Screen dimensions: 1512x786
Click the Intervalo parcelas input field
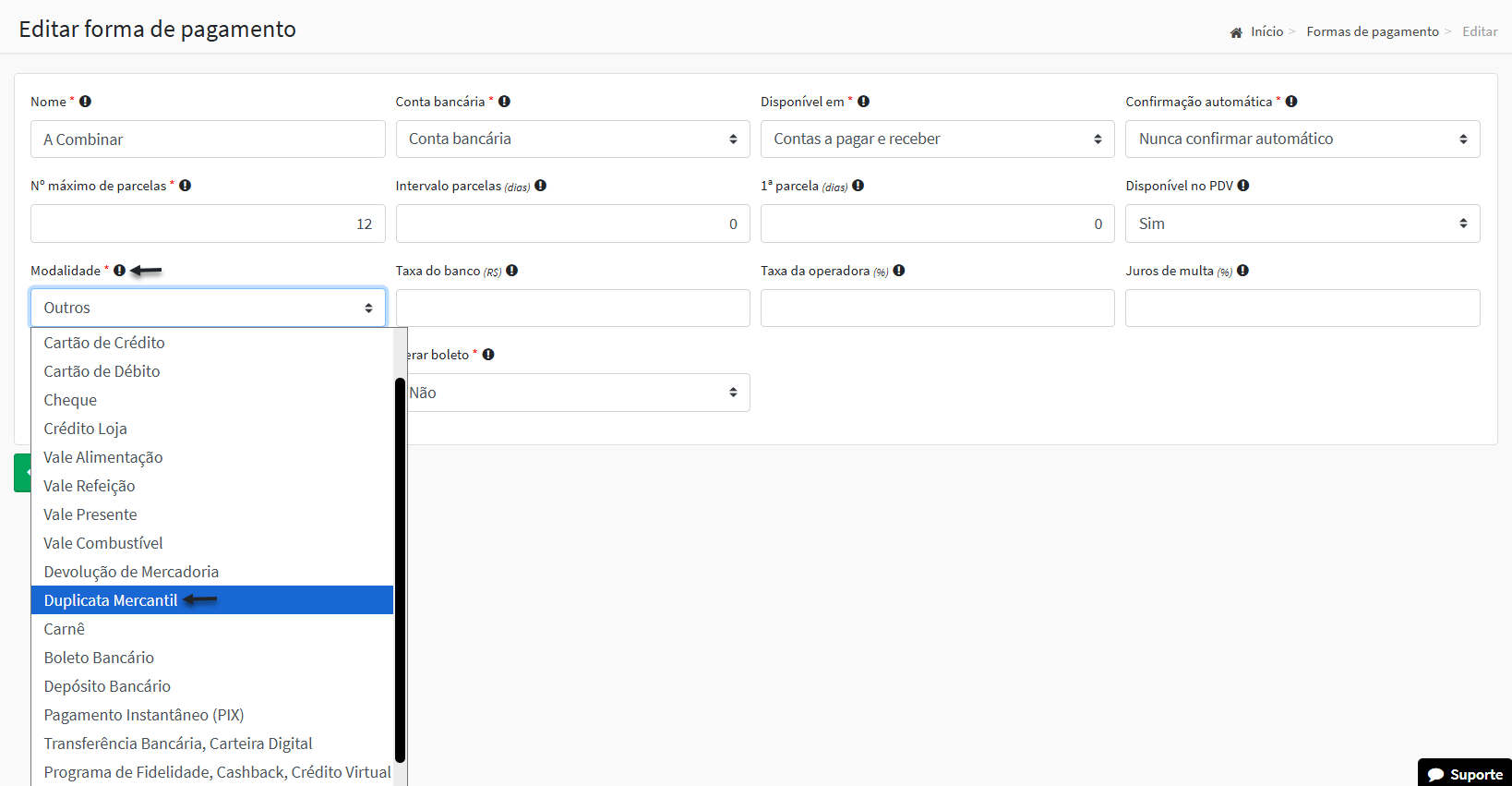click(x=572, y=224)
